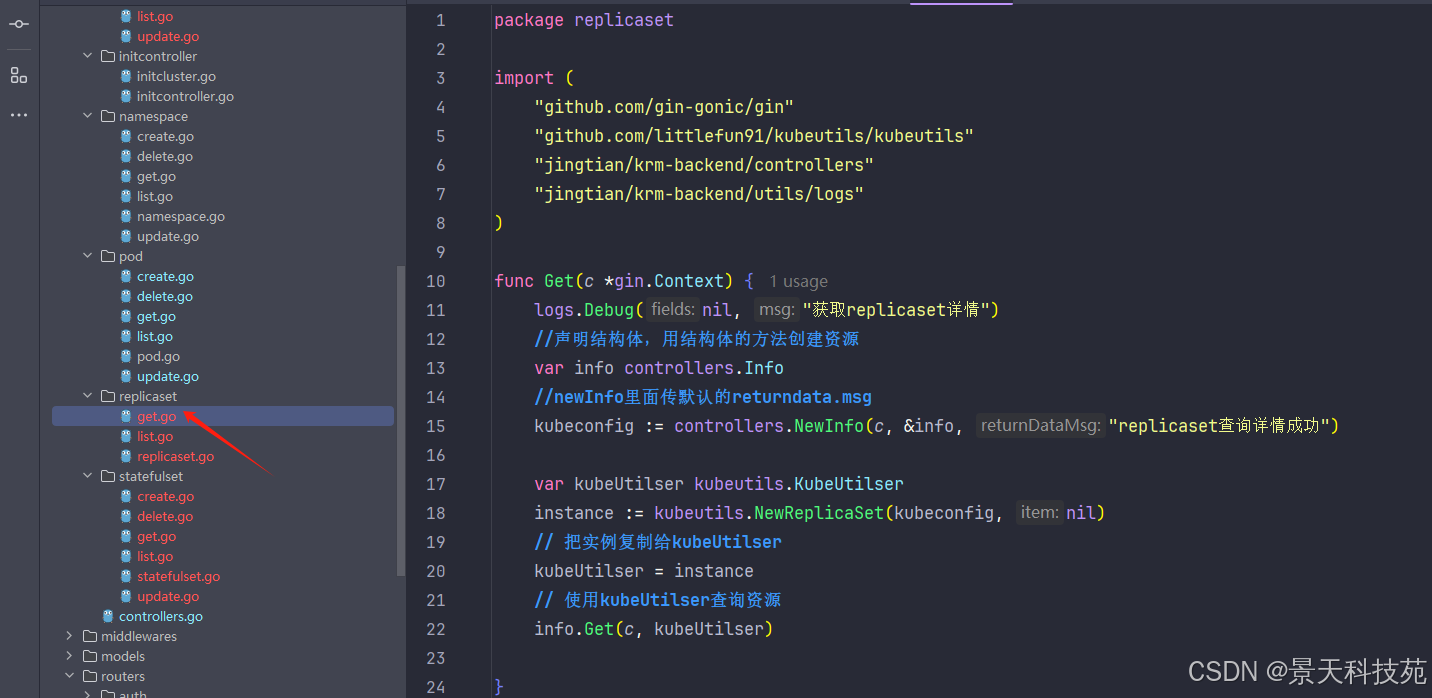Image resolution: width=1432 pixels, height=698 pixels.
Task: Click the Go file icon beside pod.go
Action: [x=126, y=356]
